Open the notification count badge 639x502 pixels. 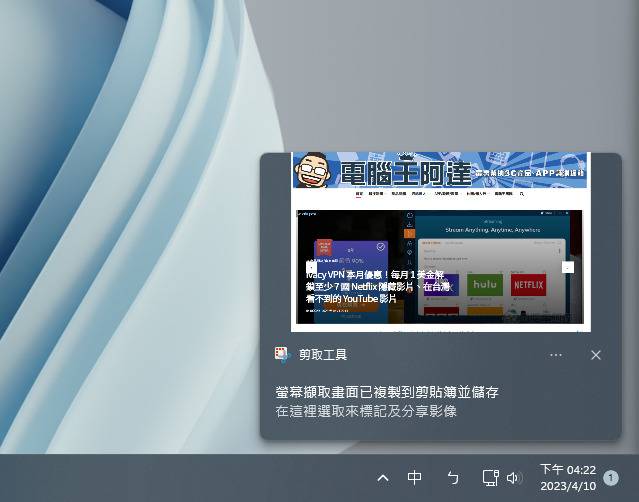(610, 478)
